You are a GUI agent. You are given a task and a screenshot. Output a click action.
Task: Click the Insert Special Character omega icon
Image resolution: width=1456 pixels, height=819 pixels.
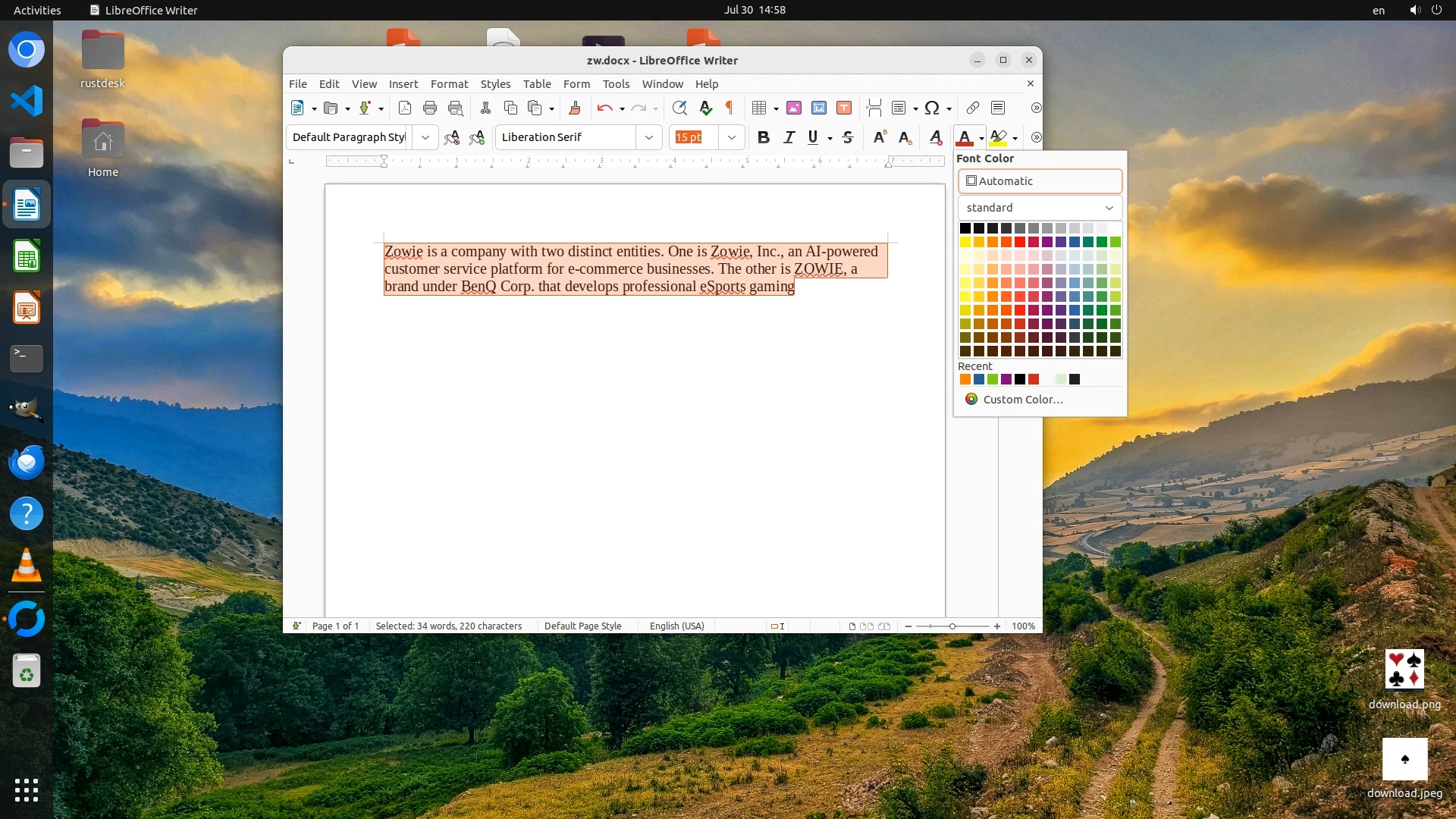click(x=932, y=108)
